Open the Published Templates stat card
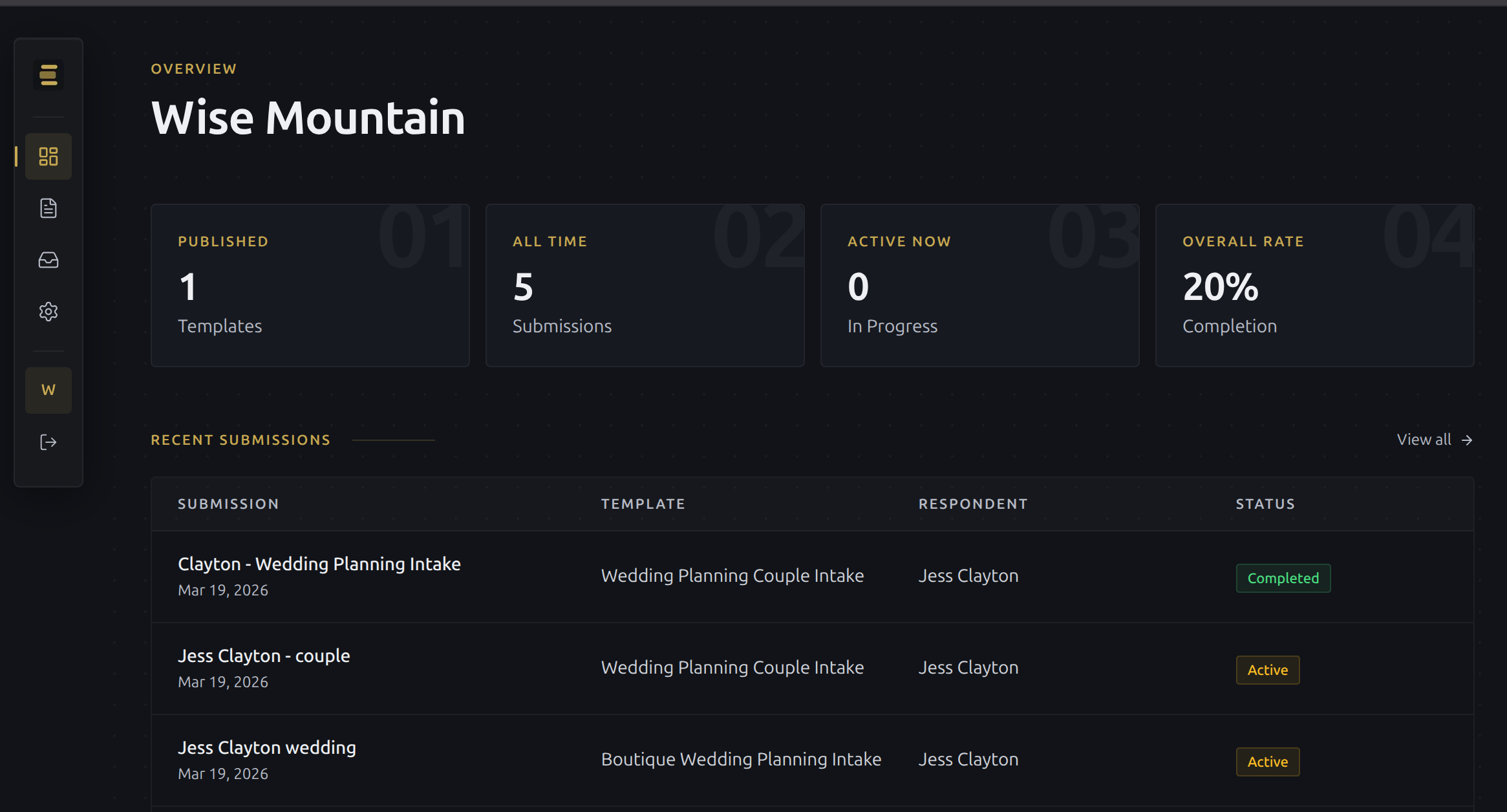The width and height of the screenshot is (1507, 812). click(310, 285)
